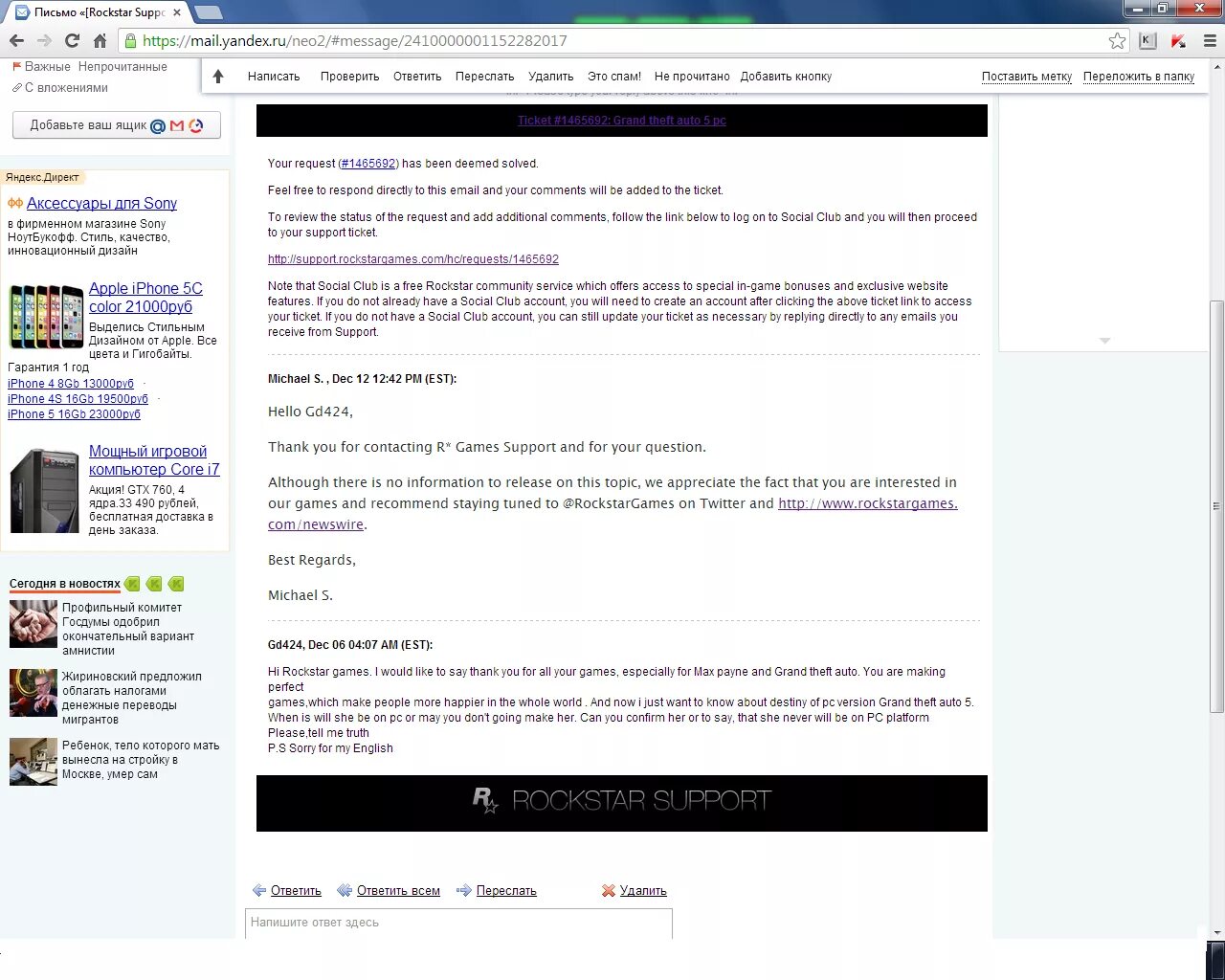Click the red X delete icon below the message
The image size is (1225, 980).
pyautogui.click(x=609, y=890)
